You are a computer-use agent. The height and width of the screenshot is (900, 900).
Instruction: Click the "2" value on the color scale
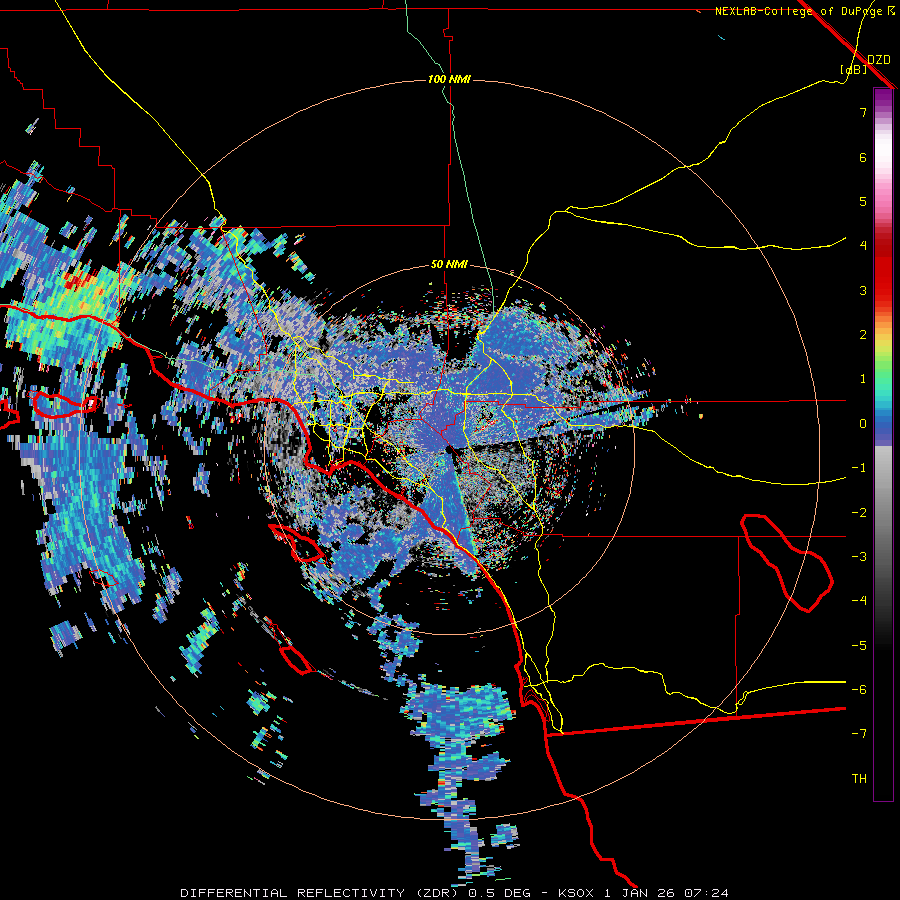(863, 335)
